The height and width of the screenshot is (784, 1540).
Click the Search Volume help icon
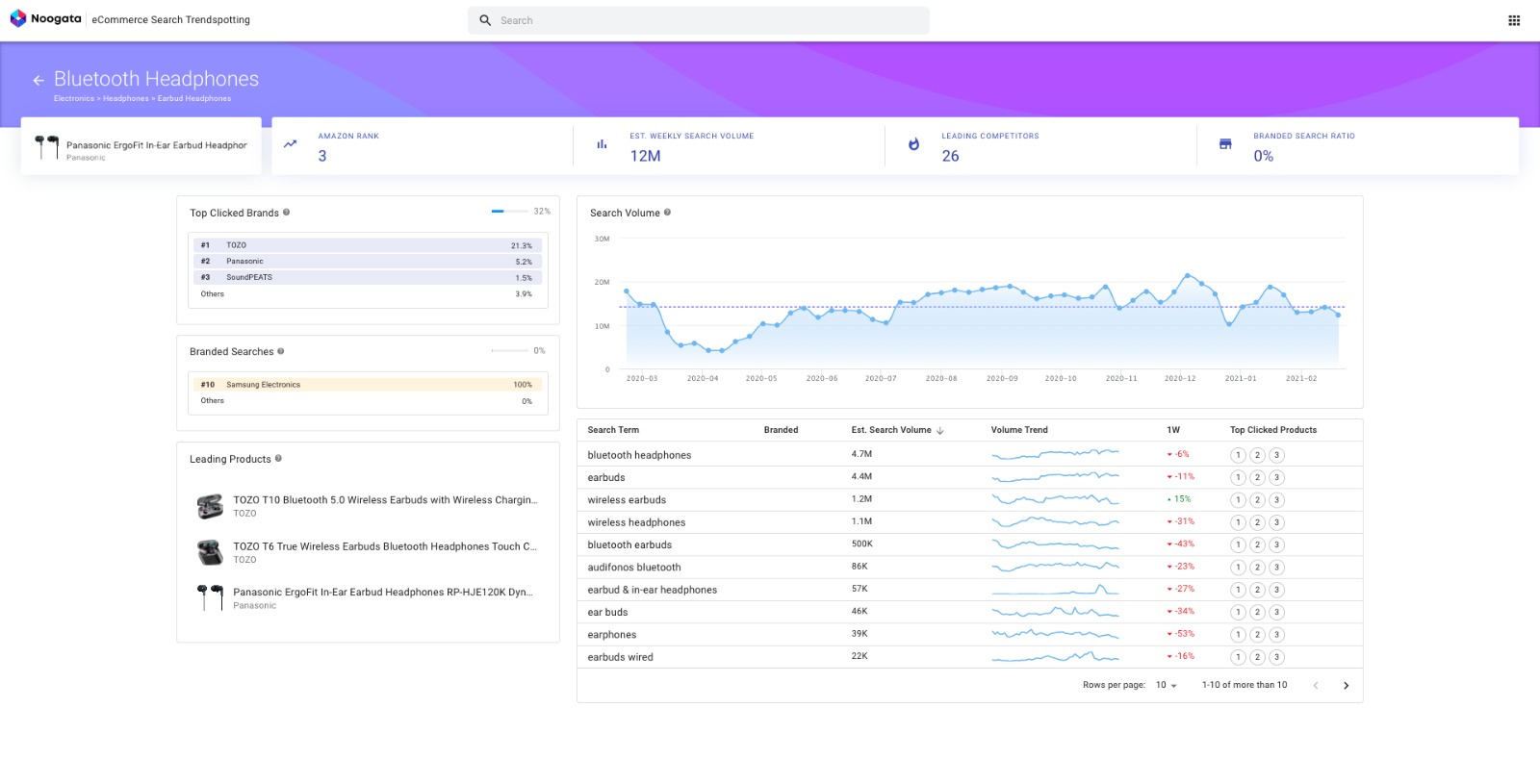click(667, 213)
